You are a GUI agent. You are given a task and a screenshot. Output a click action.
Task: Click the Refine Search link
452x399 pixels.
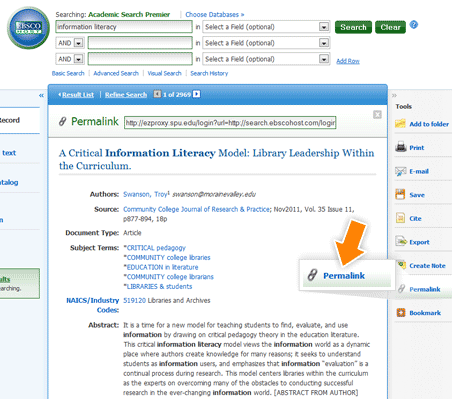click(x=126, y=95)
